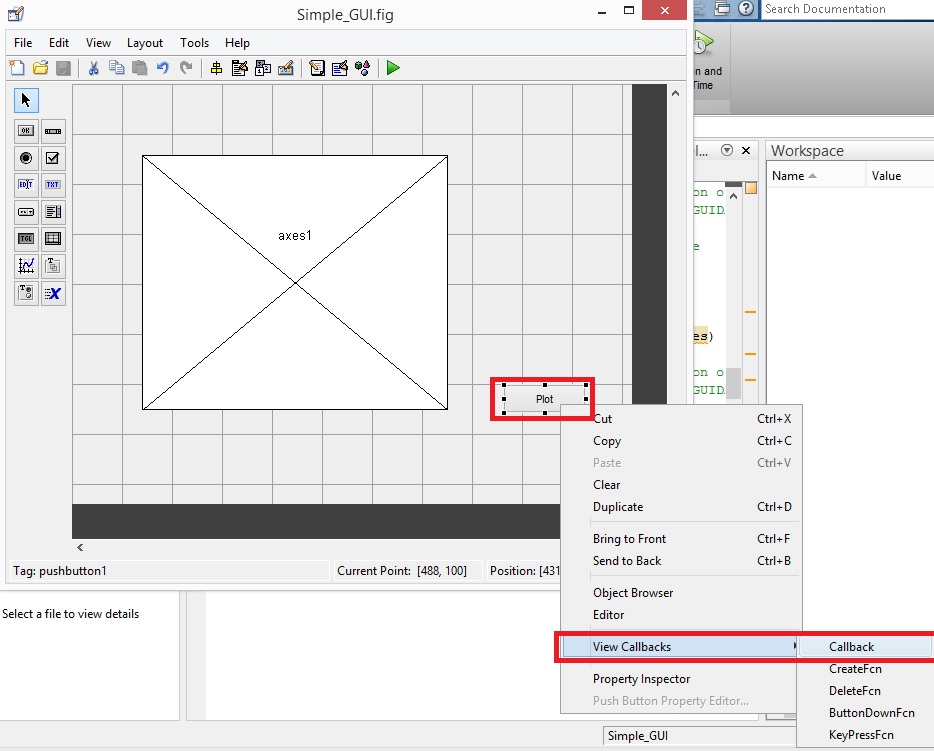Image resolution: width=934 pixels, height=751 pixels.
Task: Click the Search Documentation field
Action: click(x=847, y=9)
